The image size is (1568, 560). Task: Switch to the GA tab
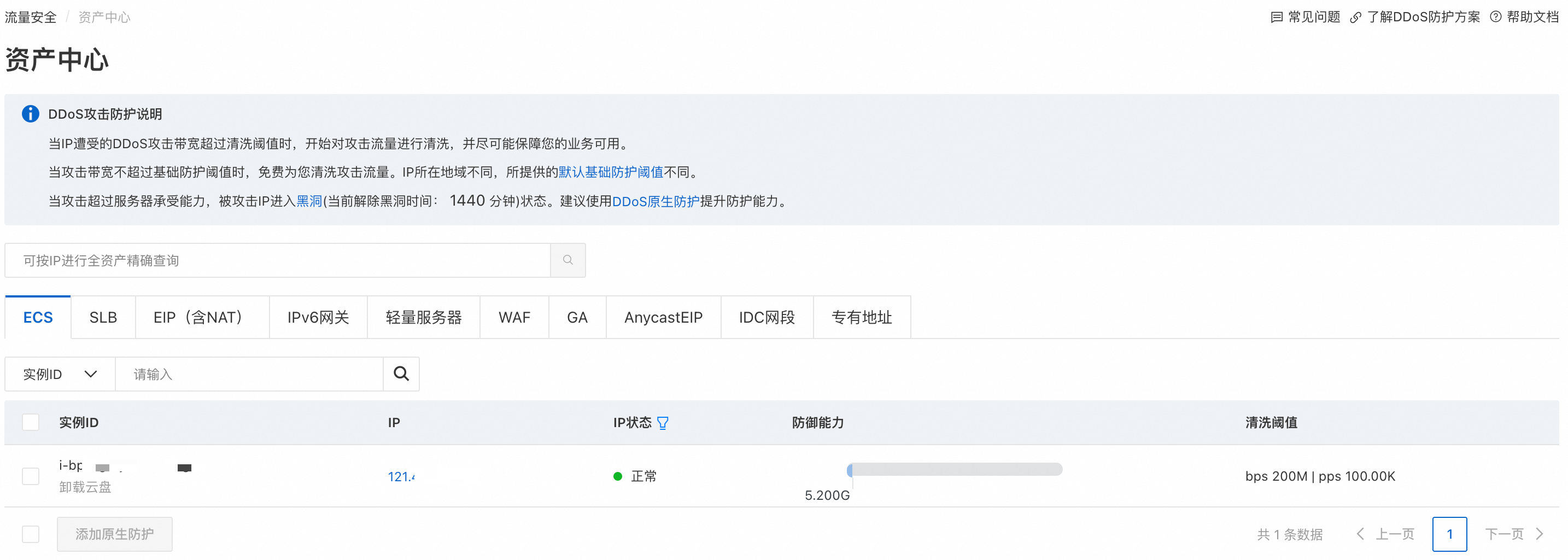click(x=577, y=317)
